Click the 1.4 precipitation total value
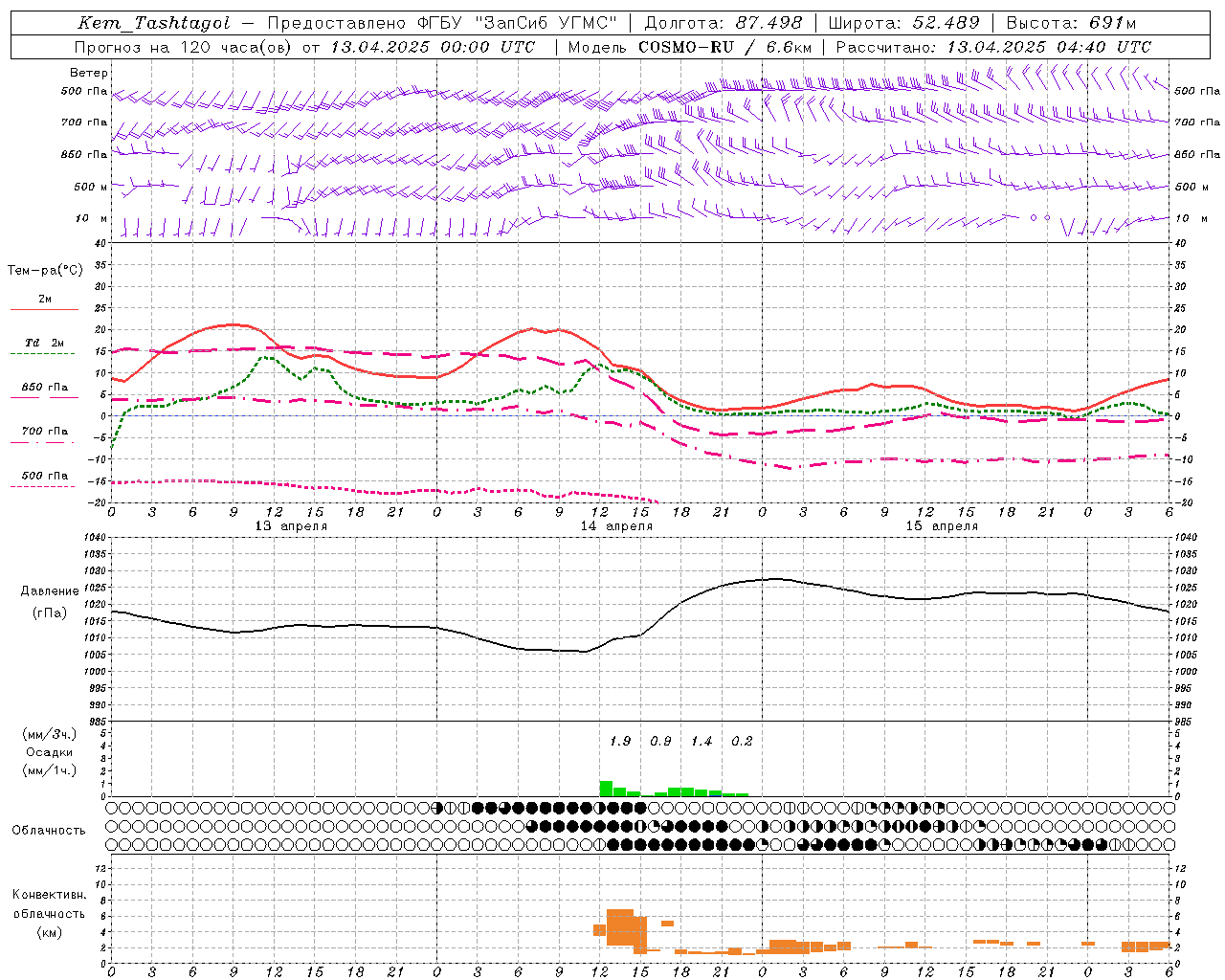Screen dimensions: 1225x980 [x=702, y=741]
